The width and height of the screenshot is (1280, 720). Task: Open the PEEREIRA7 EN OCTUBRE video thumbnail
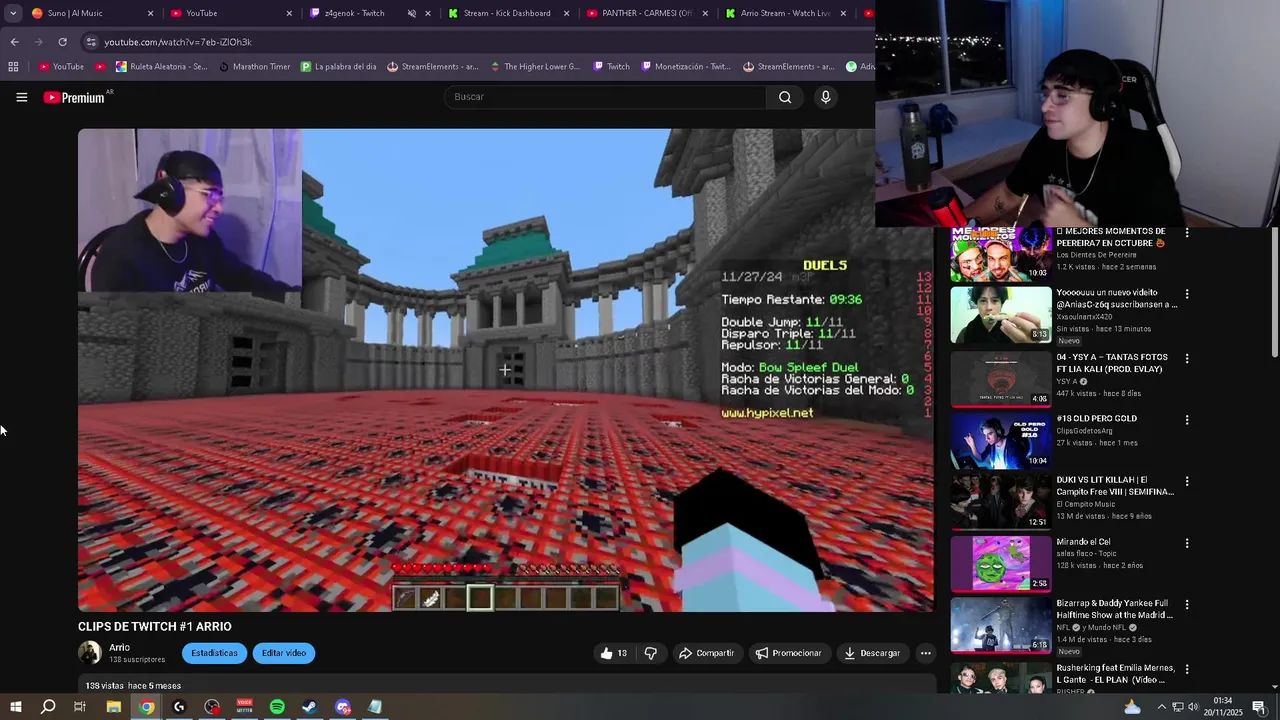tap(1000, 254)
